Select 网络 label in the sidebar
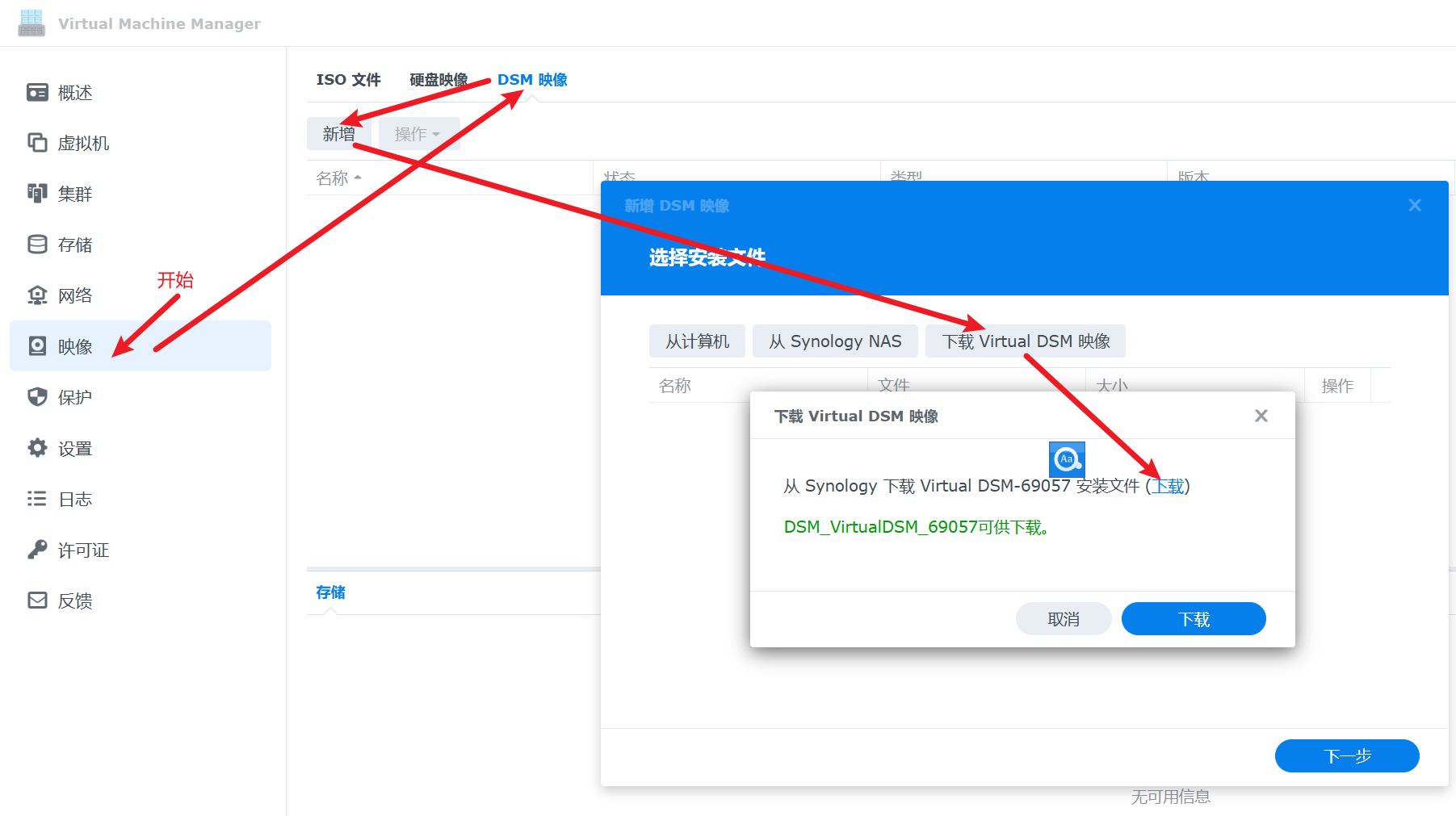Image resolution: width=1456 pixels, height=816 pixels. point(75,296)
